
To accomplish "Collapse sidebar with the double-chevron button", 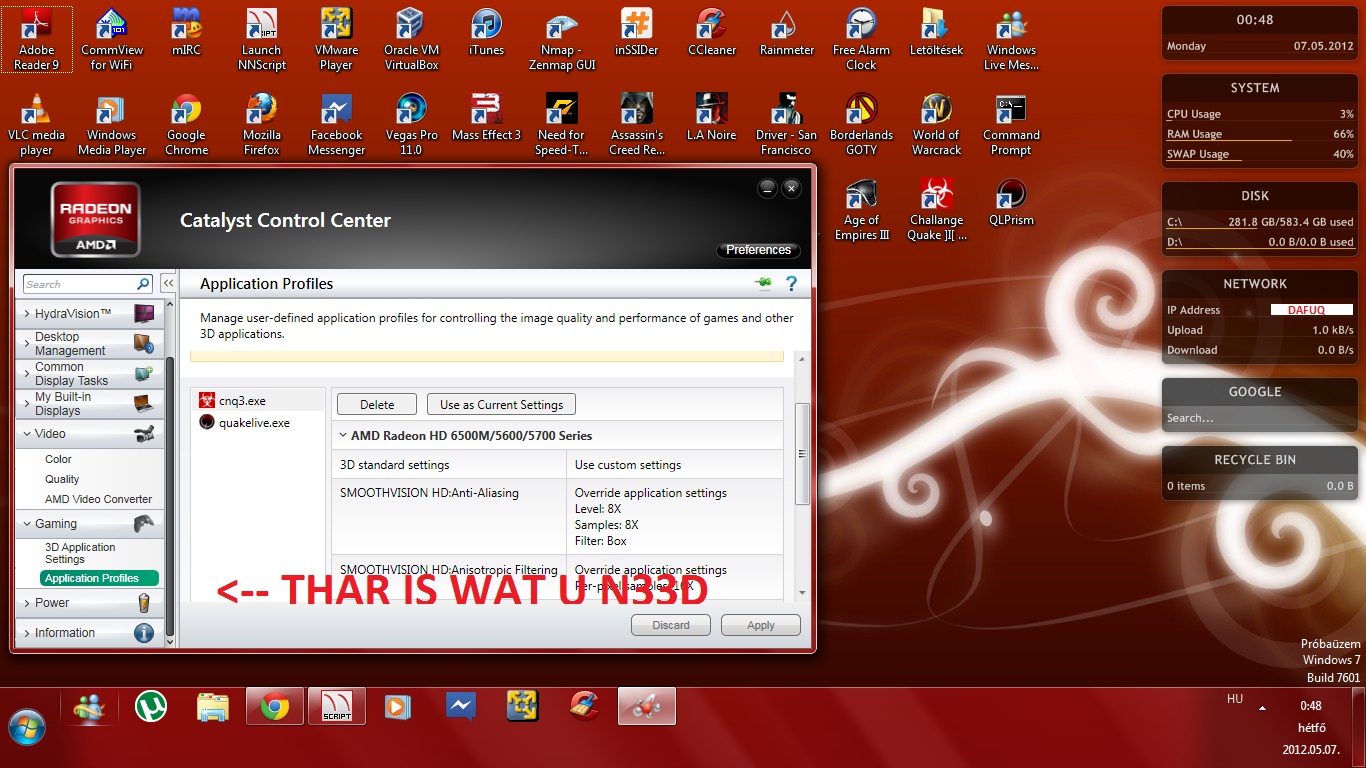I will point(168,284).
